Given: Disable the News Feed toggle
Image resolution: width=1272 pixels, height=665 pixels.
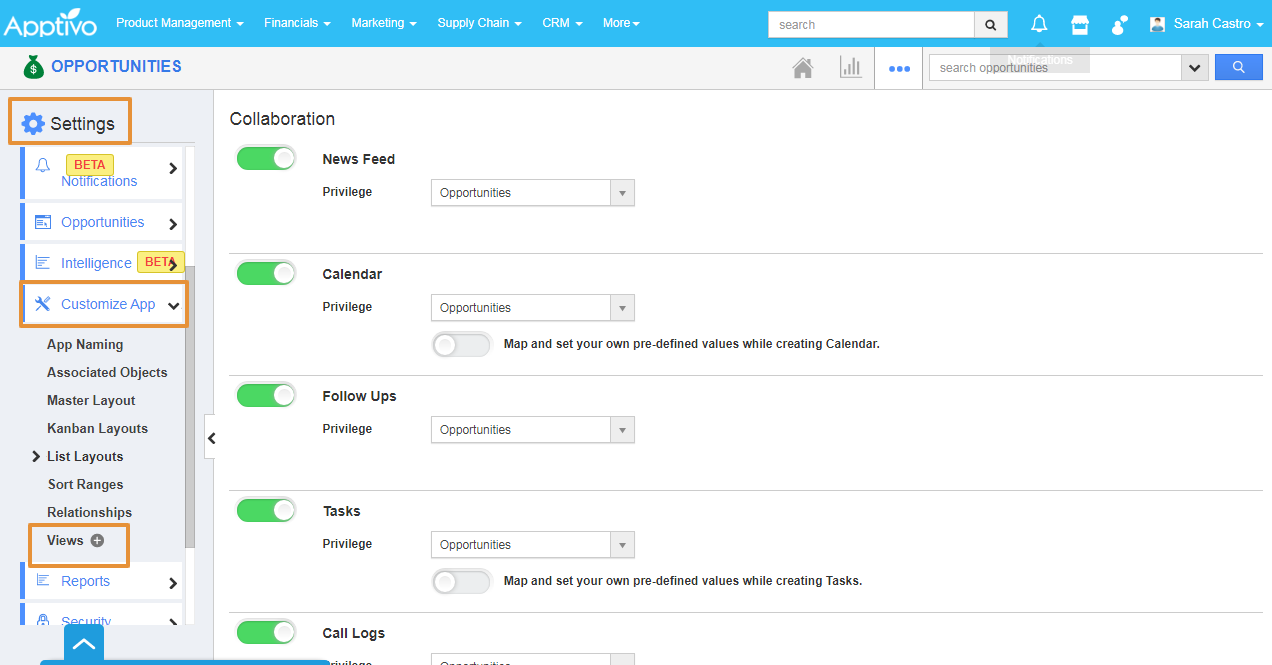Looking at the screenshot, I should click(x=266, y=158).
